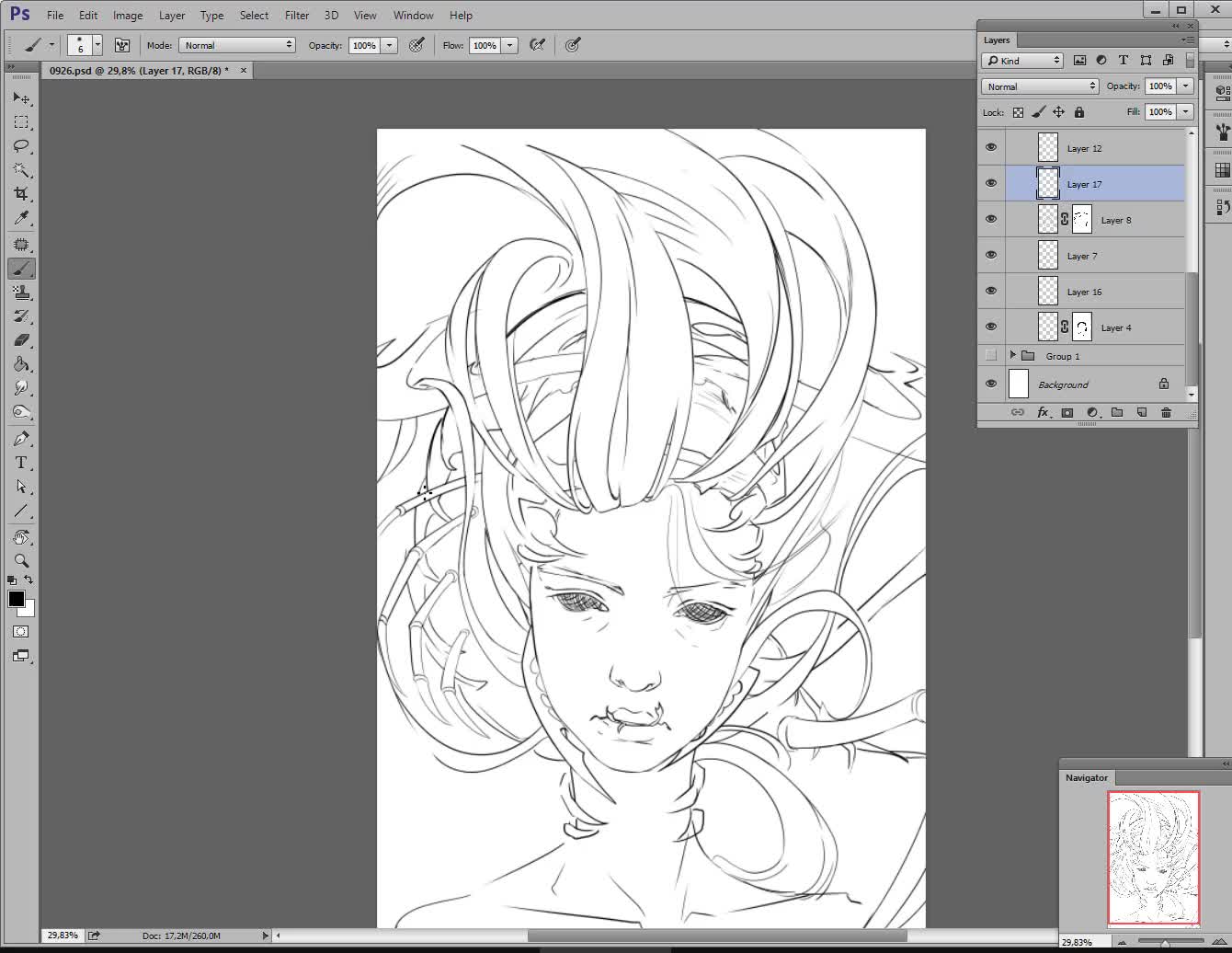
Task: Expand the Group 1 folder
Action: pyautogui.click(x=1012, y=356)
